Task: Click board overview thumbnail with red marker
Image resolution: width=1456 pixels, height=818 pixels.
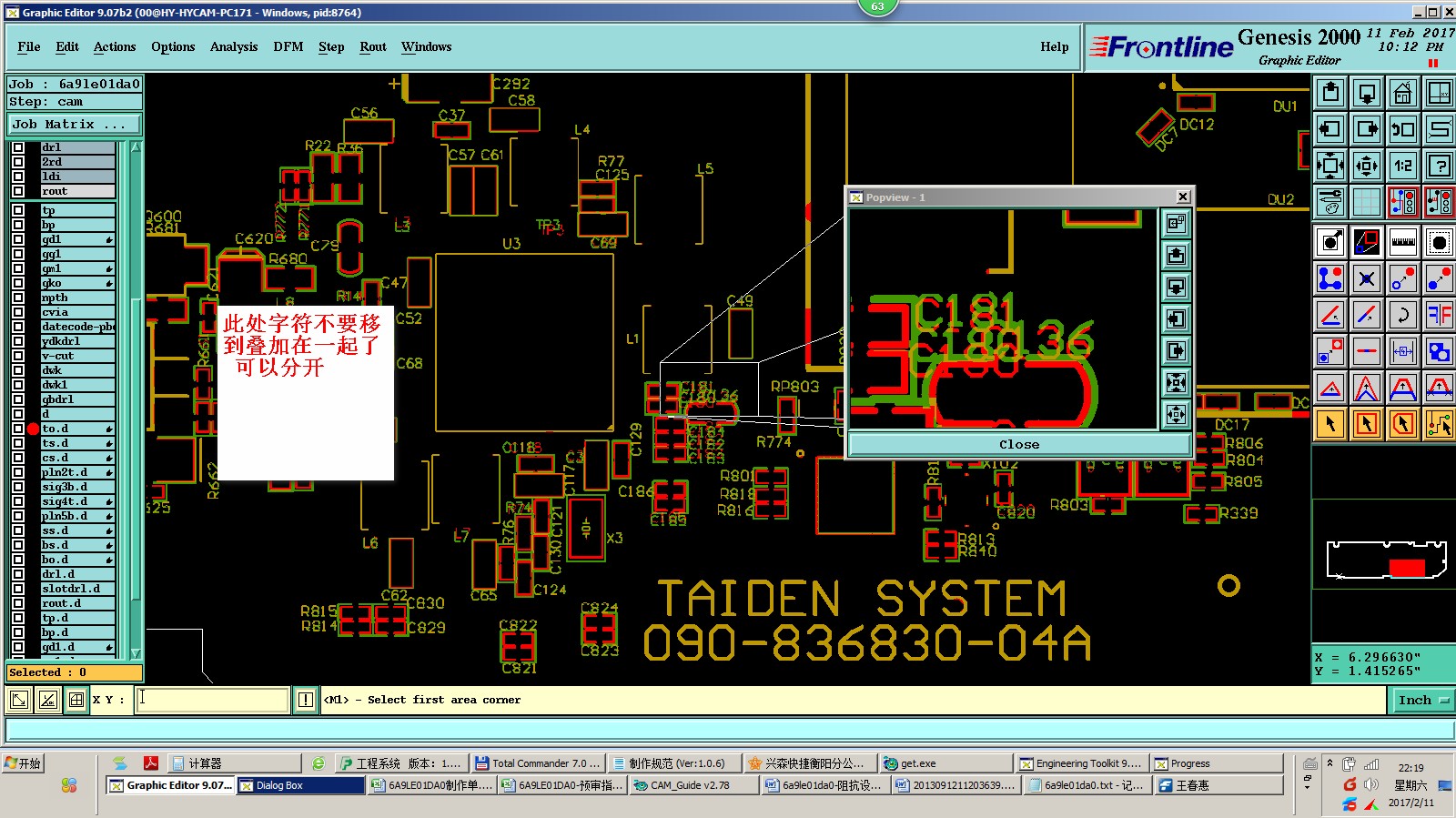Action: tap(1385, 560)
